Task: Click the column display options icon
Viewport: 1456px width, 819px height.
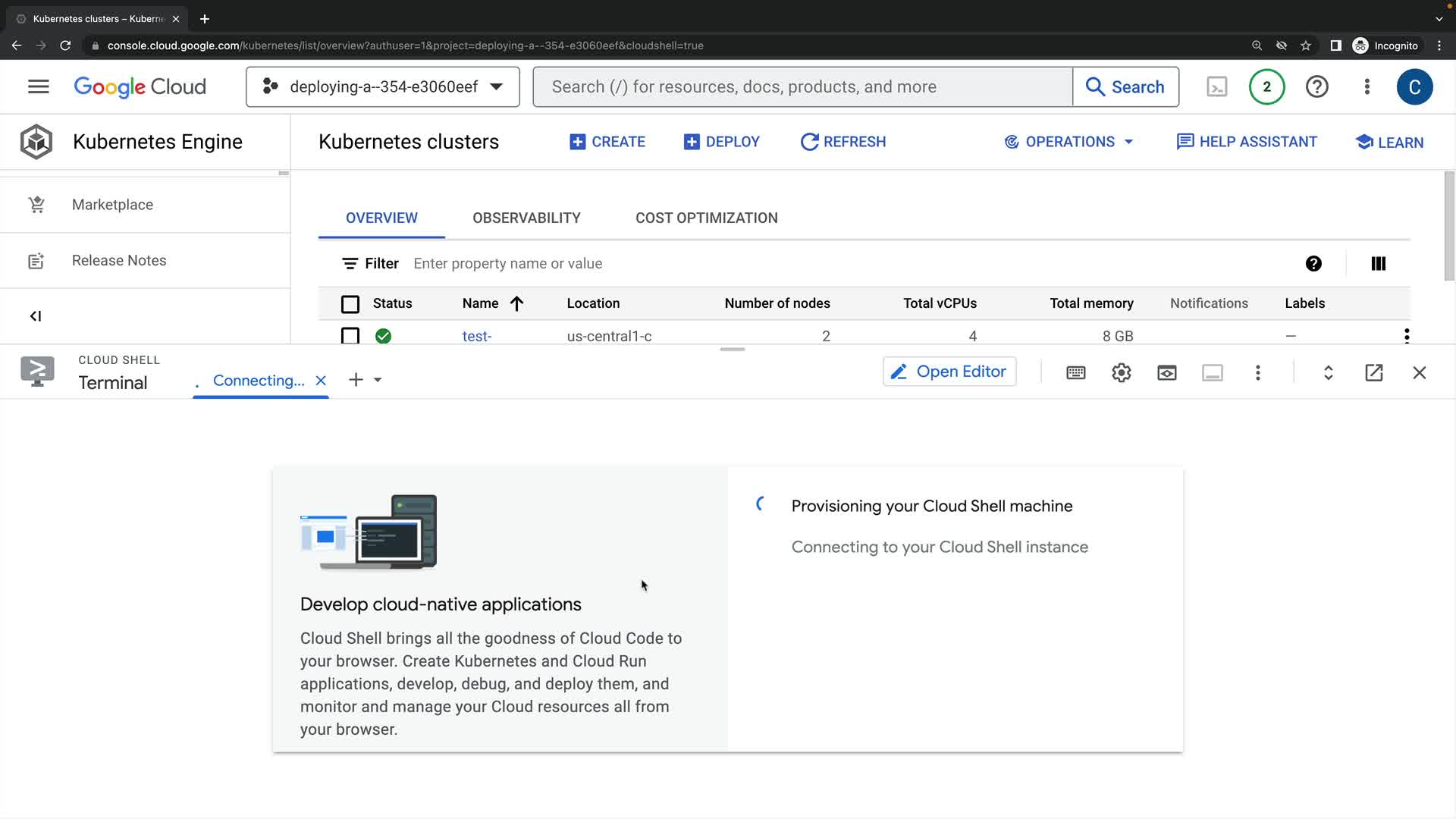Action: [1378, 263]
